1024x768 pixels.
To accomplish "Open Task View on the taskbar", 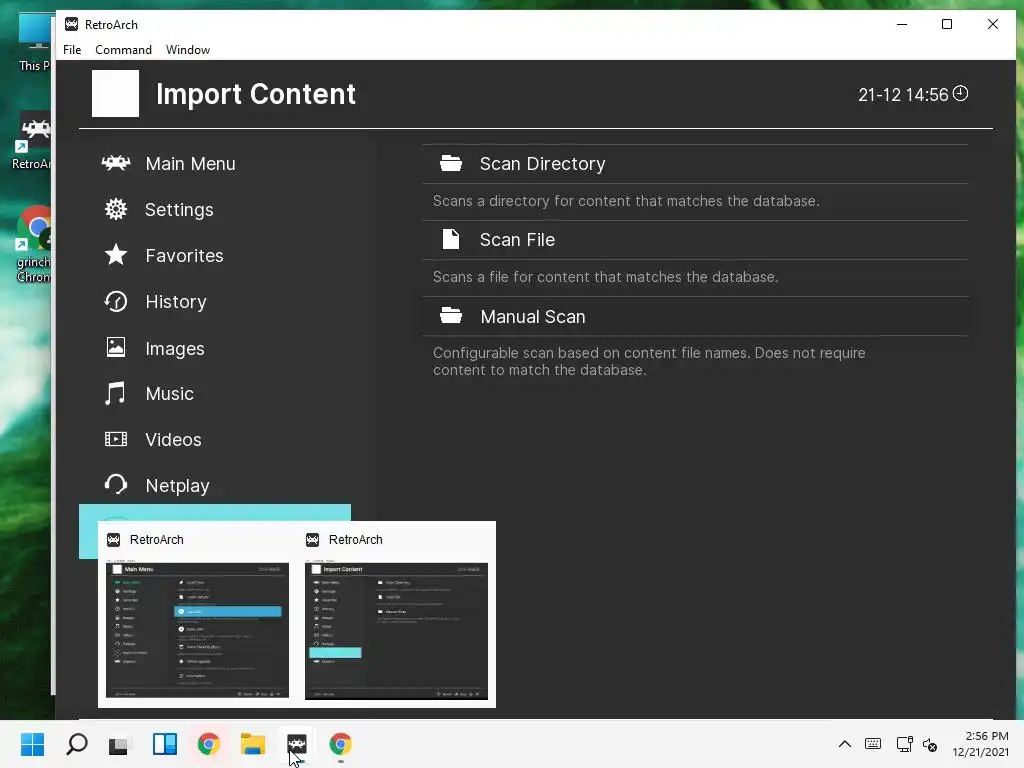I will click(120, 744).
